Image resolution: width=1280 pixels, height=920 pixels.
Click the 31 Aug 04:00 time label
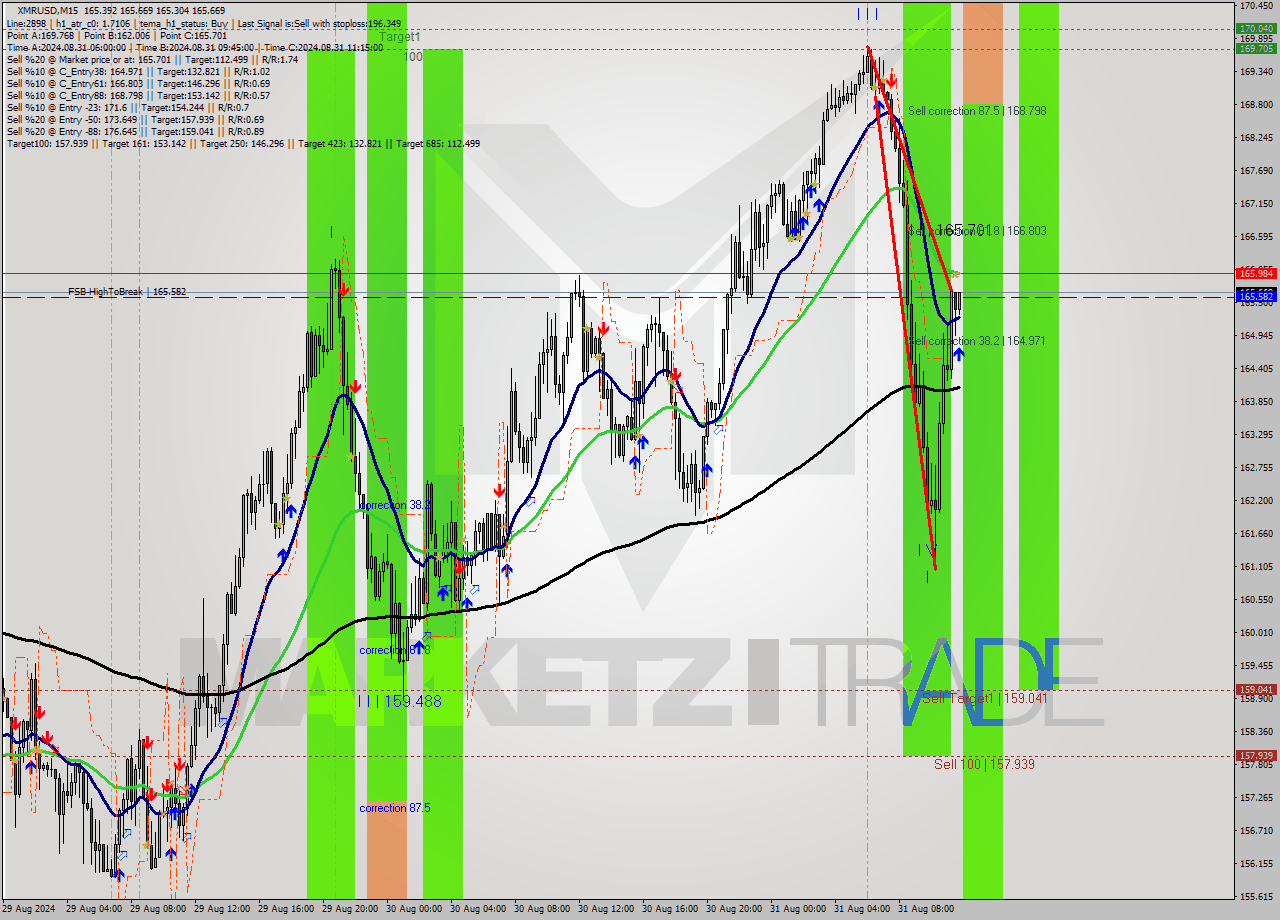pyautogui.click(x=864, y=909)
